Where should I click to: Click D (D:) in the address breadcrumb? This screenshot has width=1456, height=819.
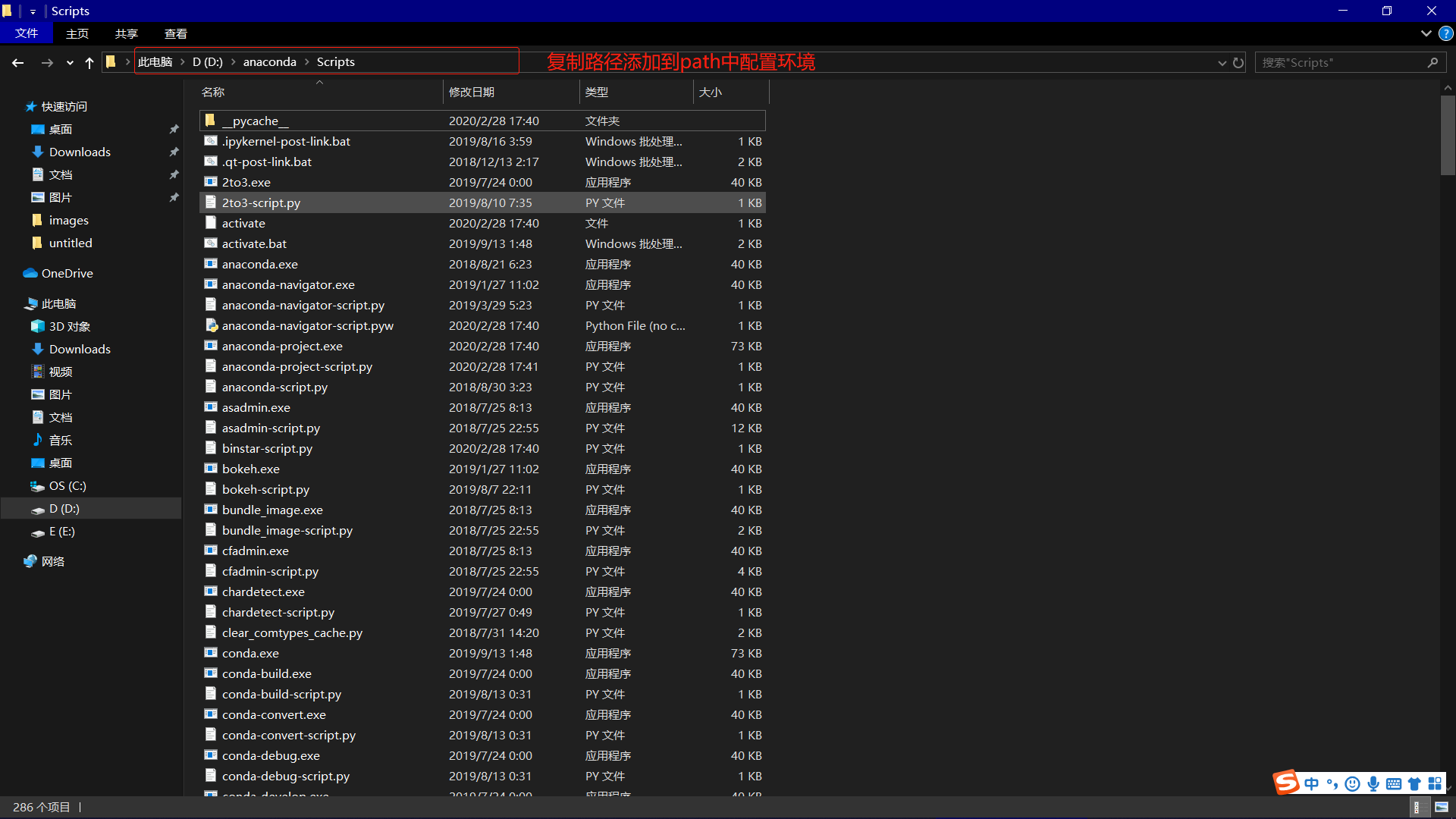pyautogui.click(x=208, y=62)
